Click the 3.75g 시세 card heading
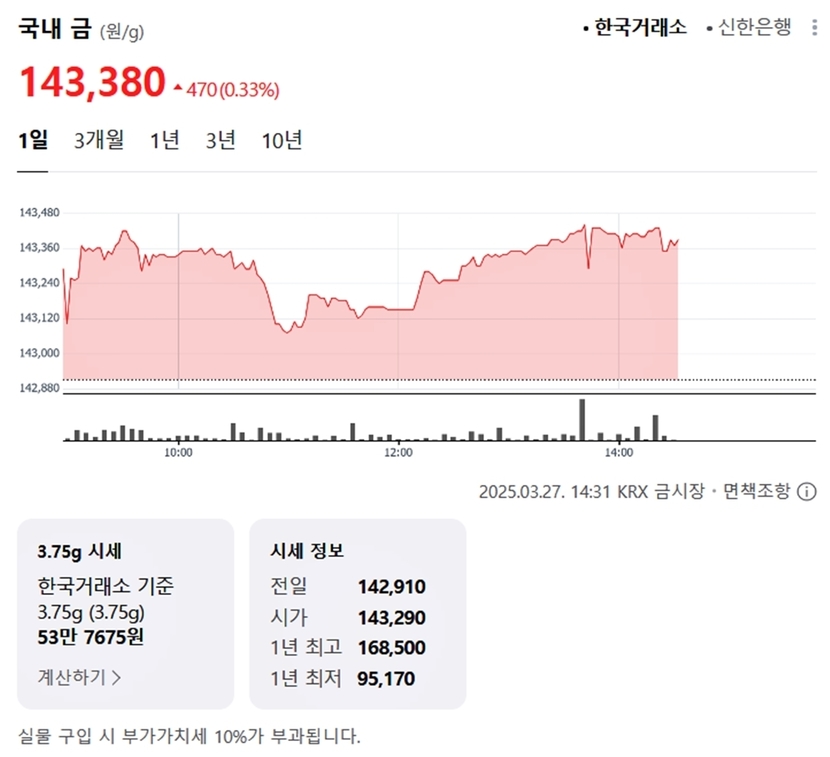This screenshot has height=757, width=830. (x=80, y=551)
